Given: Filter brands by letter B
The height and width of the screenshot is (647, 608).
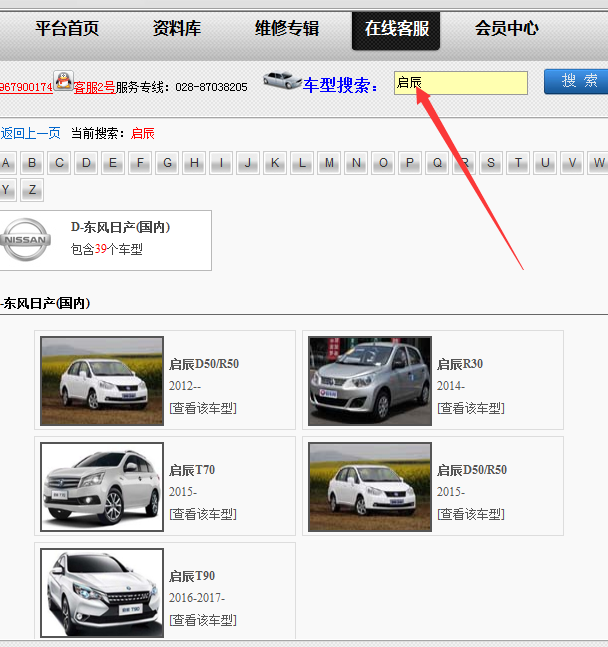Looking at the screenshot, I should pos(32,163).
